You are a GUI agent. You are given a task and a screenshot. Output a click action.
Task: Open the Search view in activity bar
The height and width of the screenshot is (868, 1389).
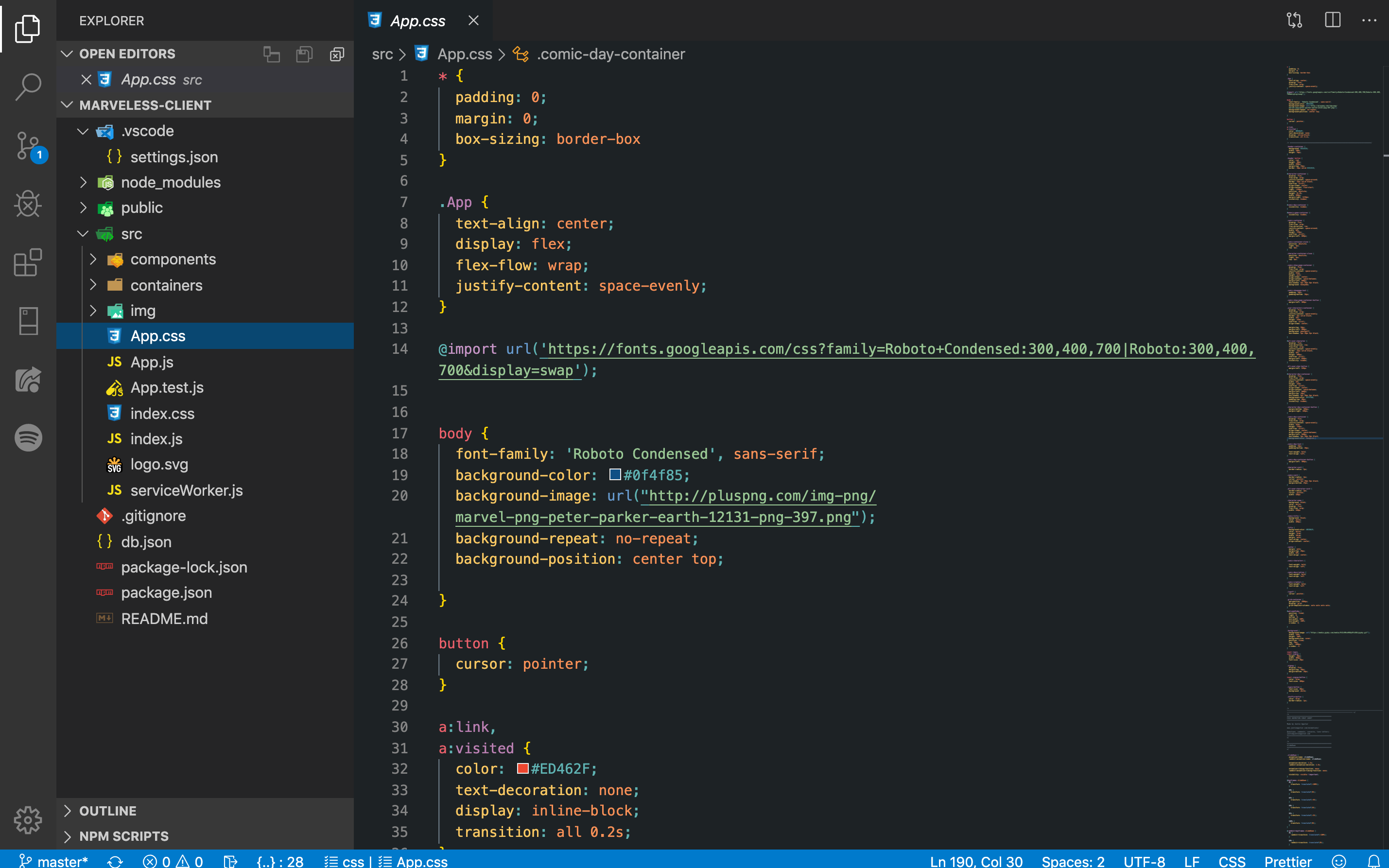(x=28, y=87)
